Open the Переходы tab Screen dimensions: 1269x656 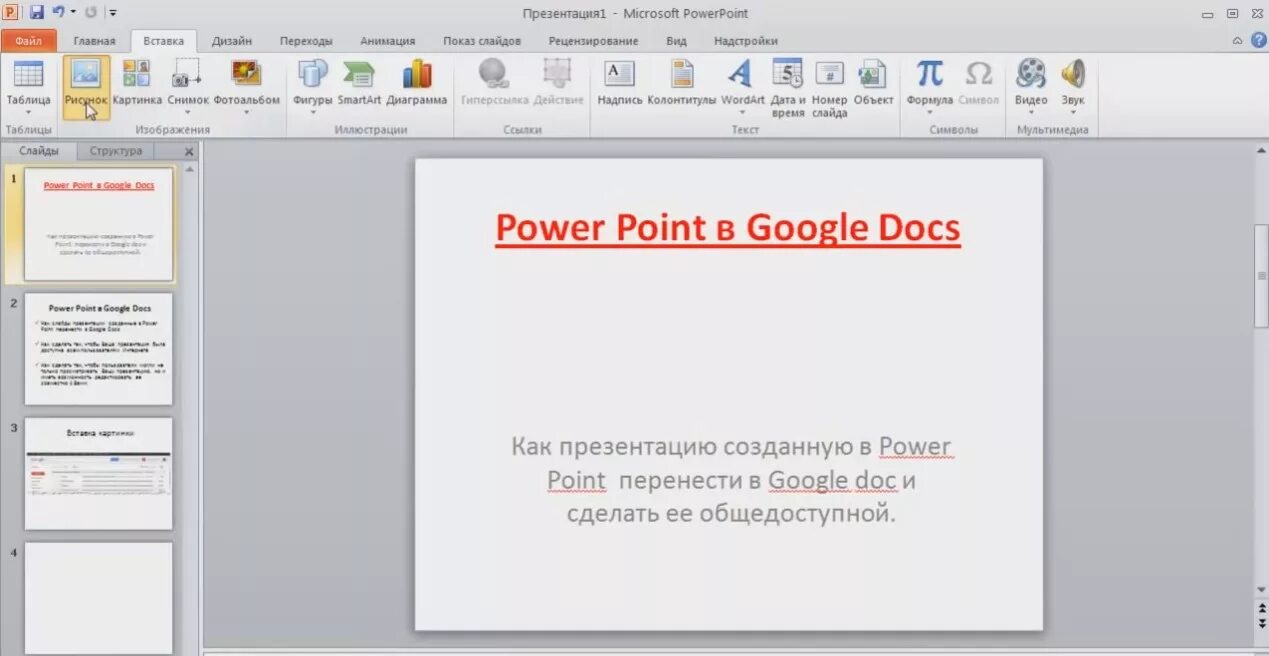pyautogui.click(x=306, y=41)
